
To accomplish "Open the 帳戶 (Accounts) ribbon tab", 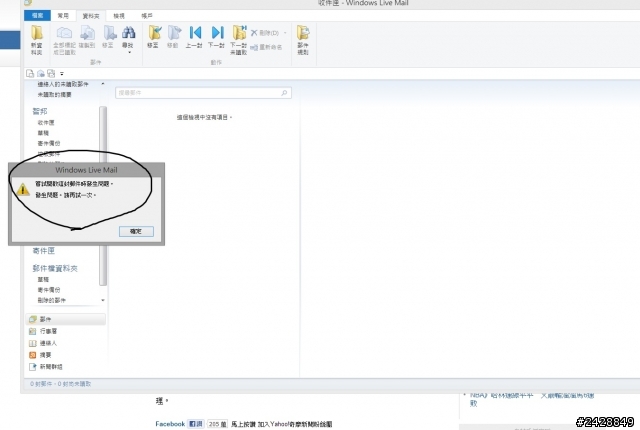I will tap(147, 16).
